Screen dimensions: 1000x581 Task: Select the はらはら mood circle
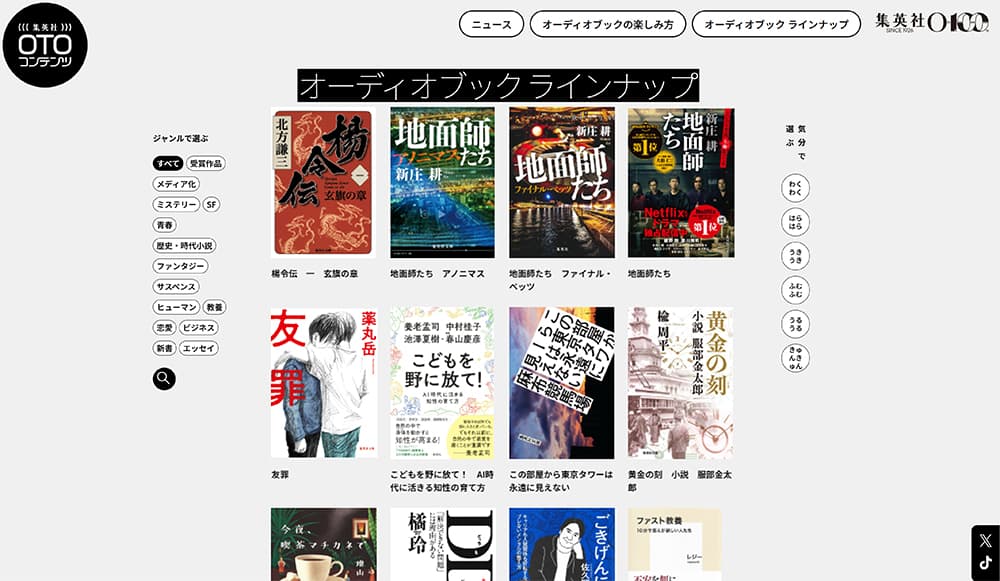[x=795, y=222]
